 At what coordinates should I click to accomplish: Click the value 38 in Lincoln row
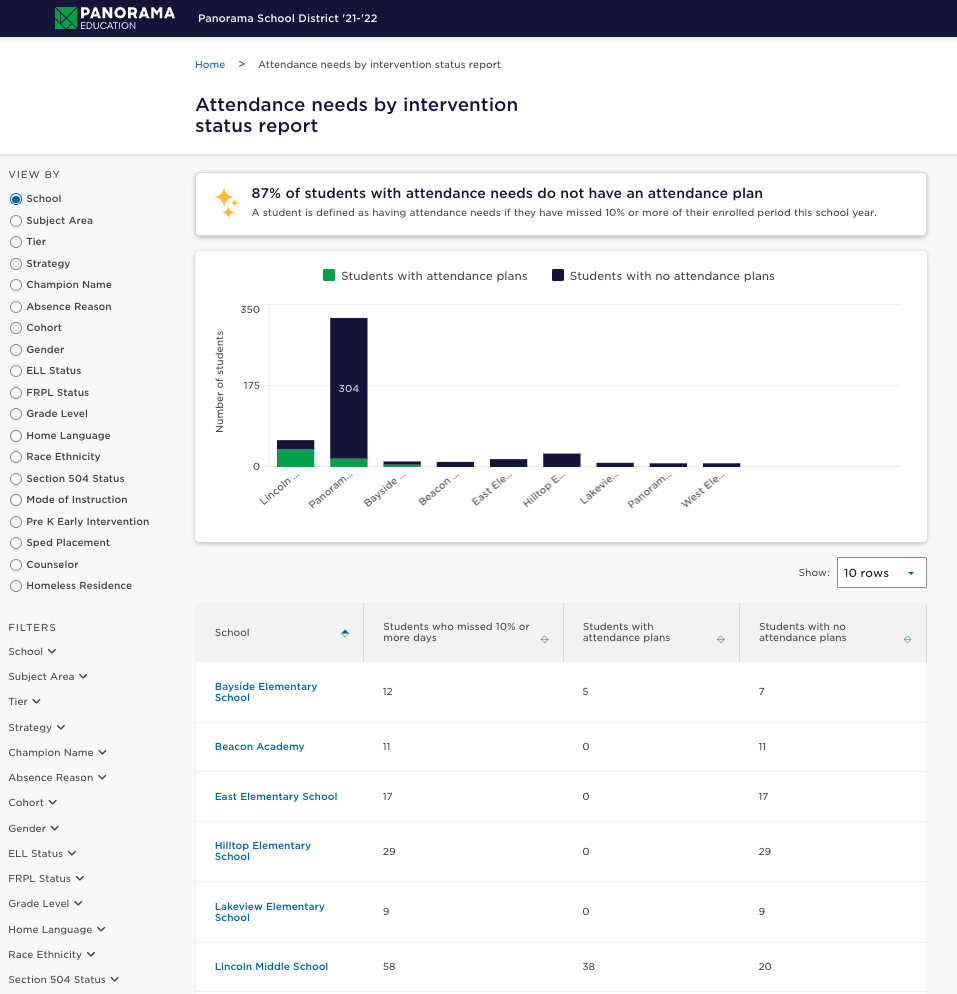(588, 967)
